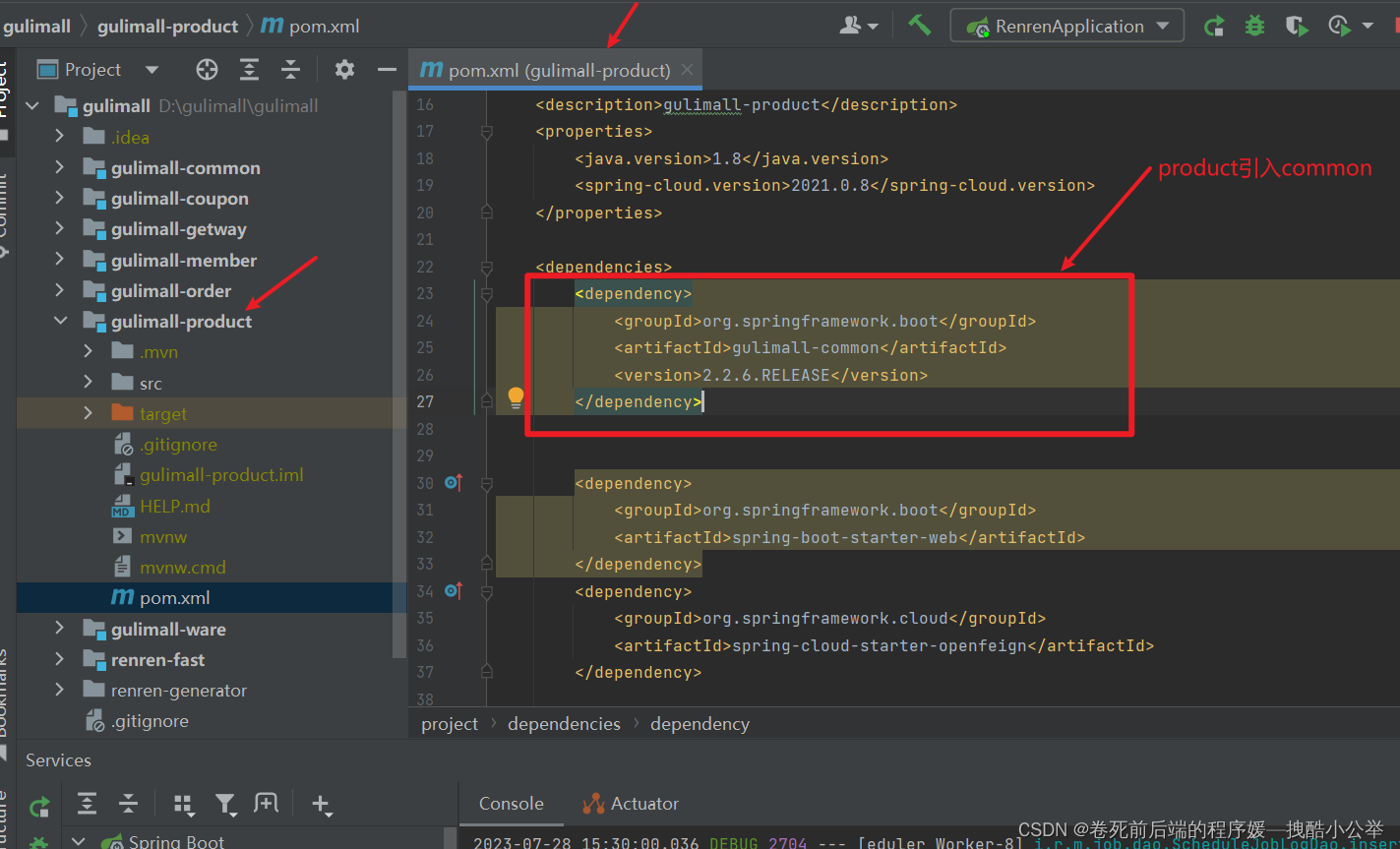Expand all in Project panel
The image size is (1400, 849).
pyautogui.click(x=249, y=69)
